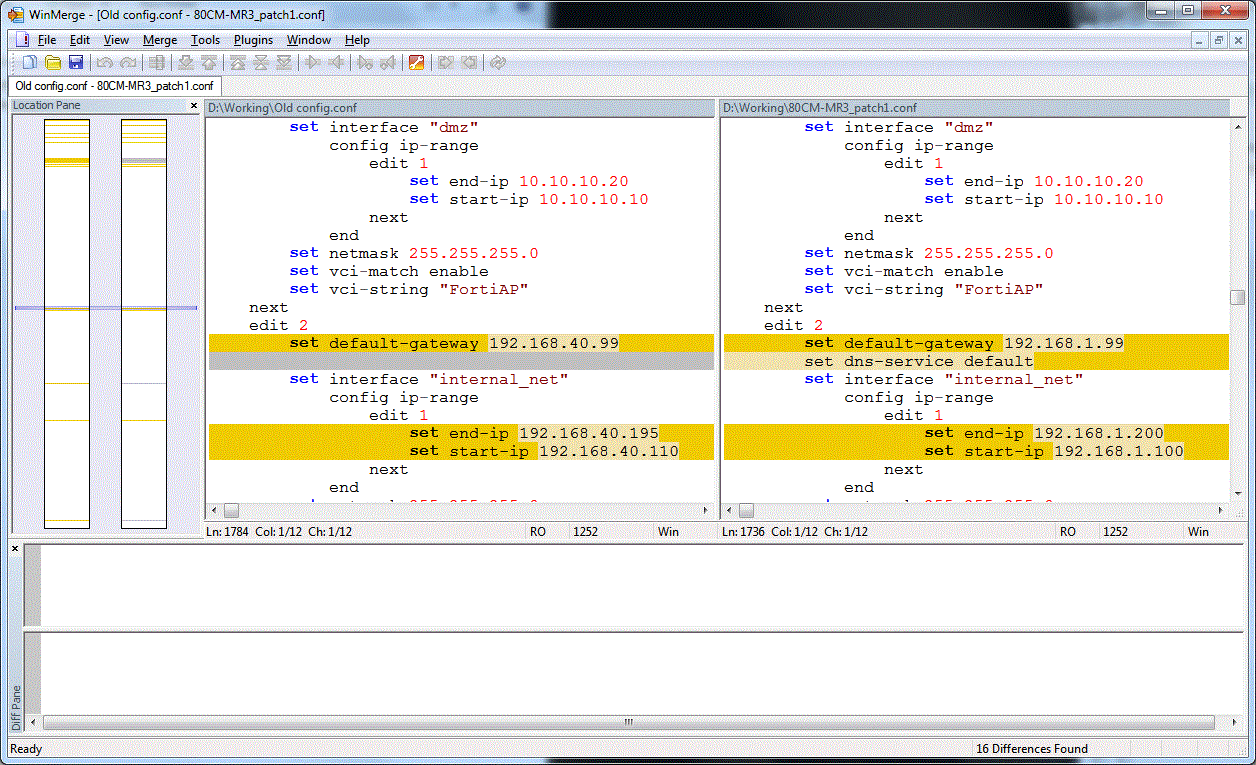Viewport: 1256px width, 765px height.
Task: Save the file using the floppy disk icon
Action: [76, 63]
